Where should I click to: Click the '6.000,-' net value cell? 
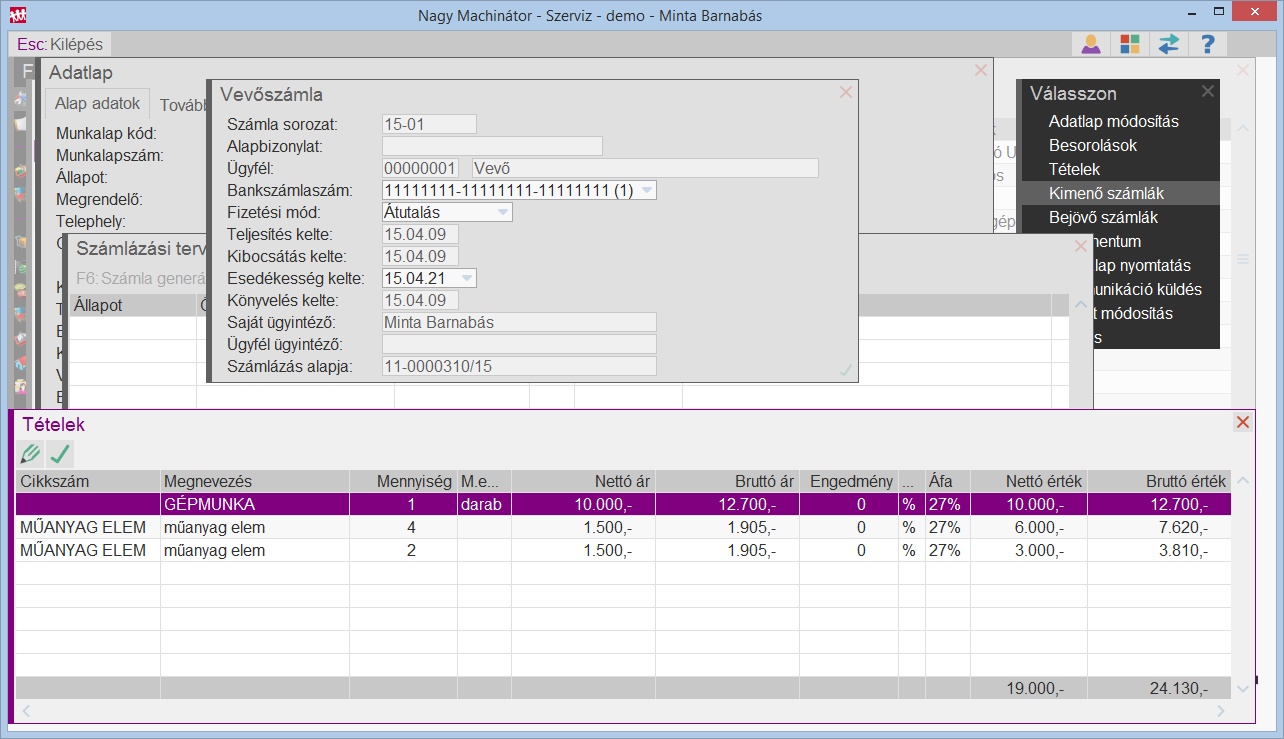(1029, 527)
